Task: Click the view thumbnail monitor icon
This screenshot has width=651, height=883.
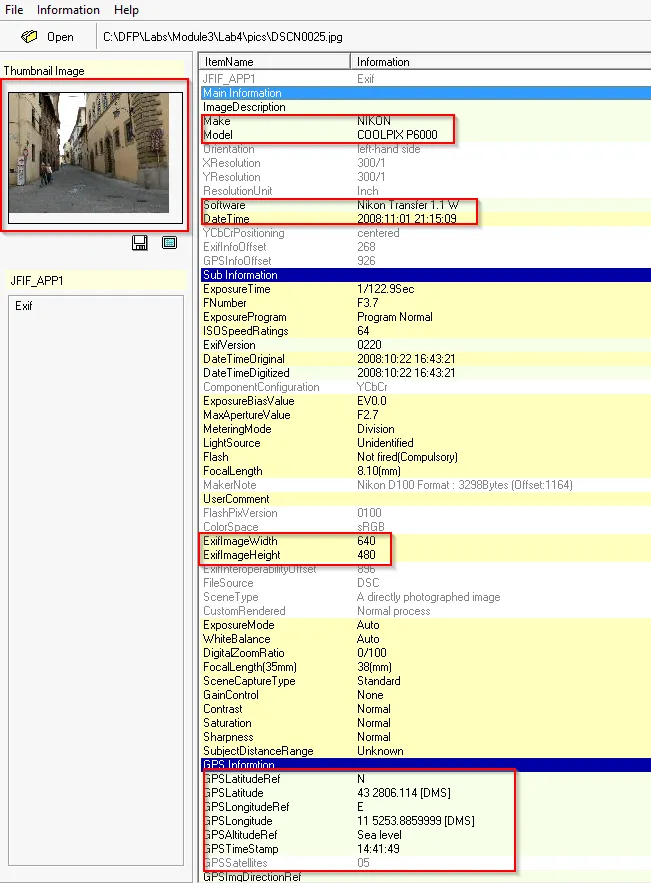Action: point(169,243)
